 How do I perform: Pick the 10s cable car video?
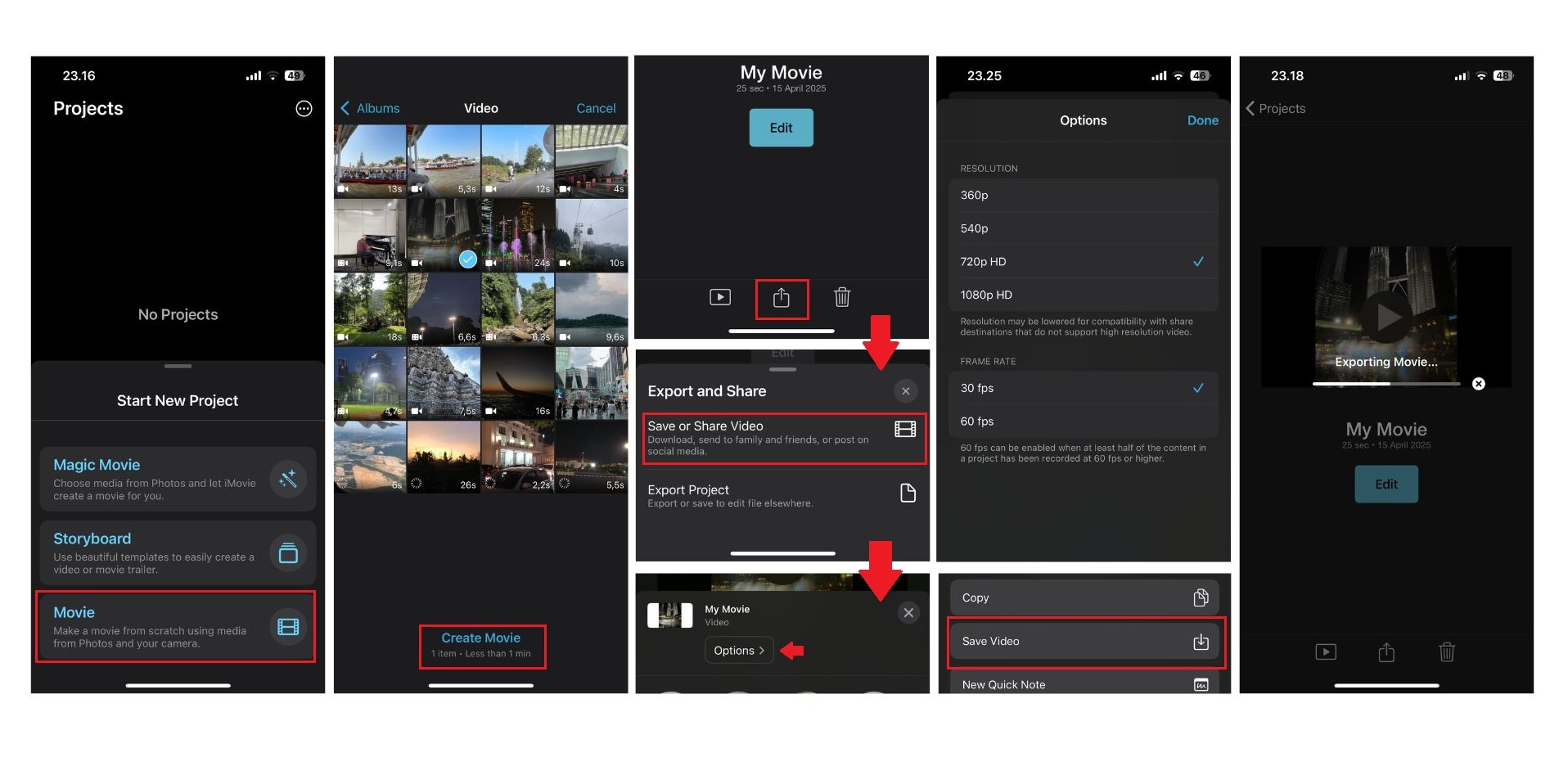[x=592, y=235]
